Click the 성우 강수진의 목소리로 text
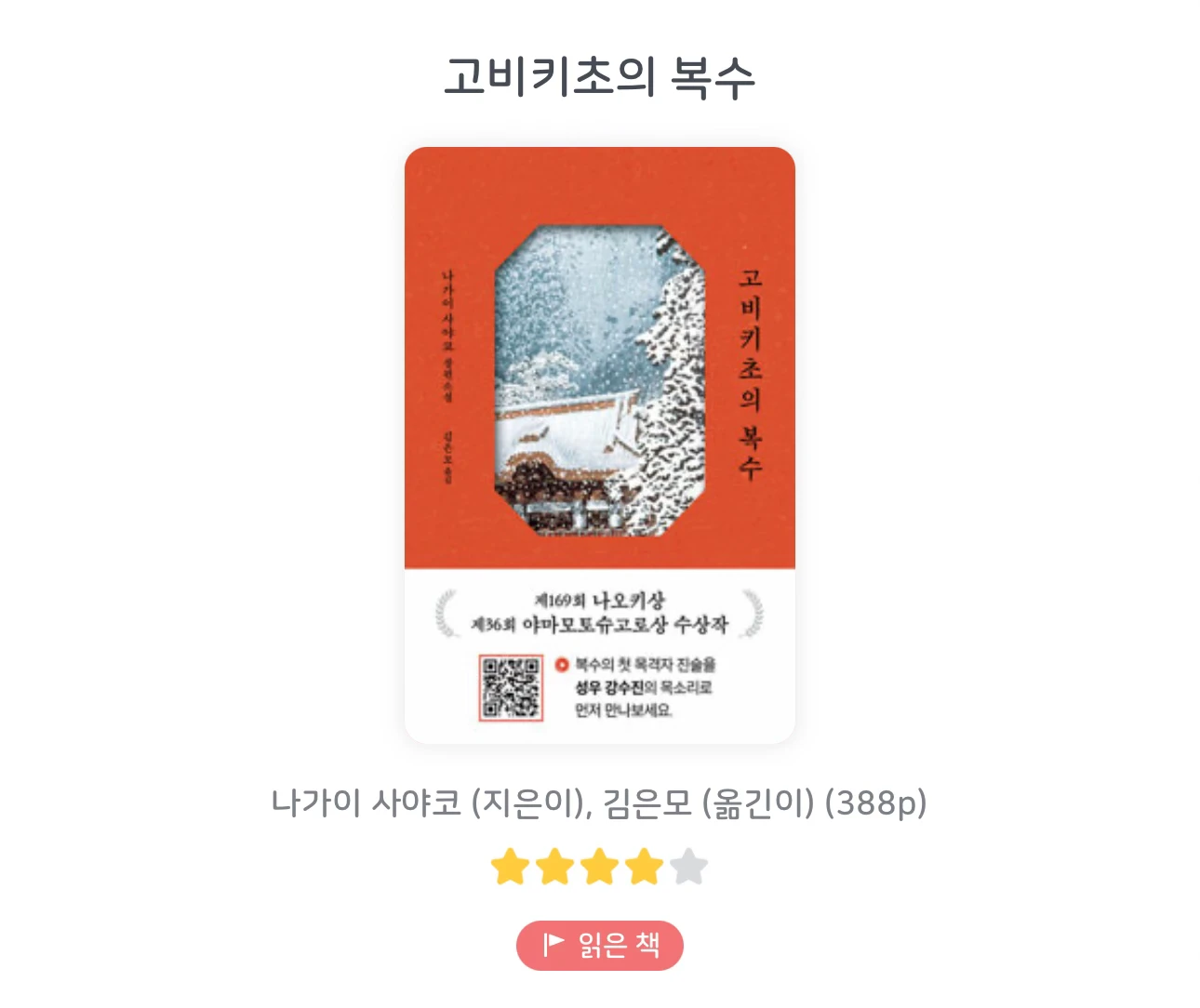 tap(644, 687)
